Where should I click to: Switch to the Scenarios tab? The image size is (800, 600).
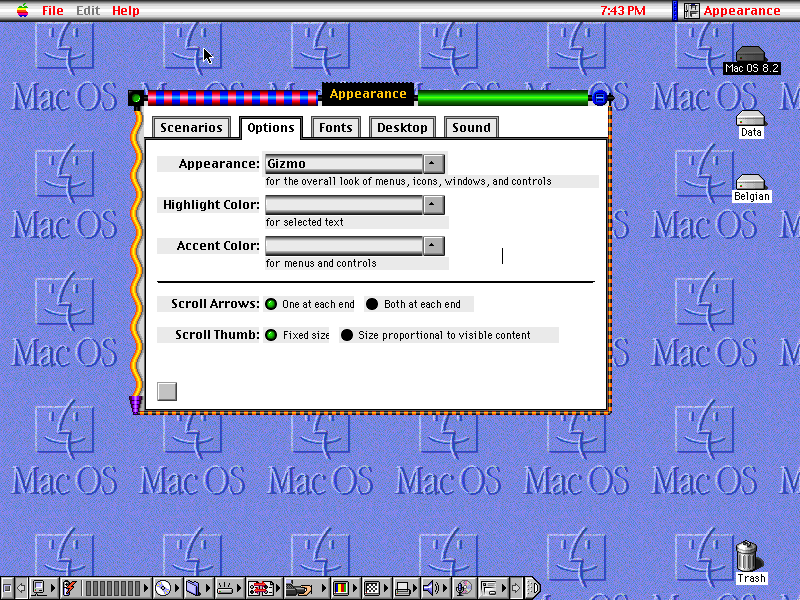[x=191, y=128]
